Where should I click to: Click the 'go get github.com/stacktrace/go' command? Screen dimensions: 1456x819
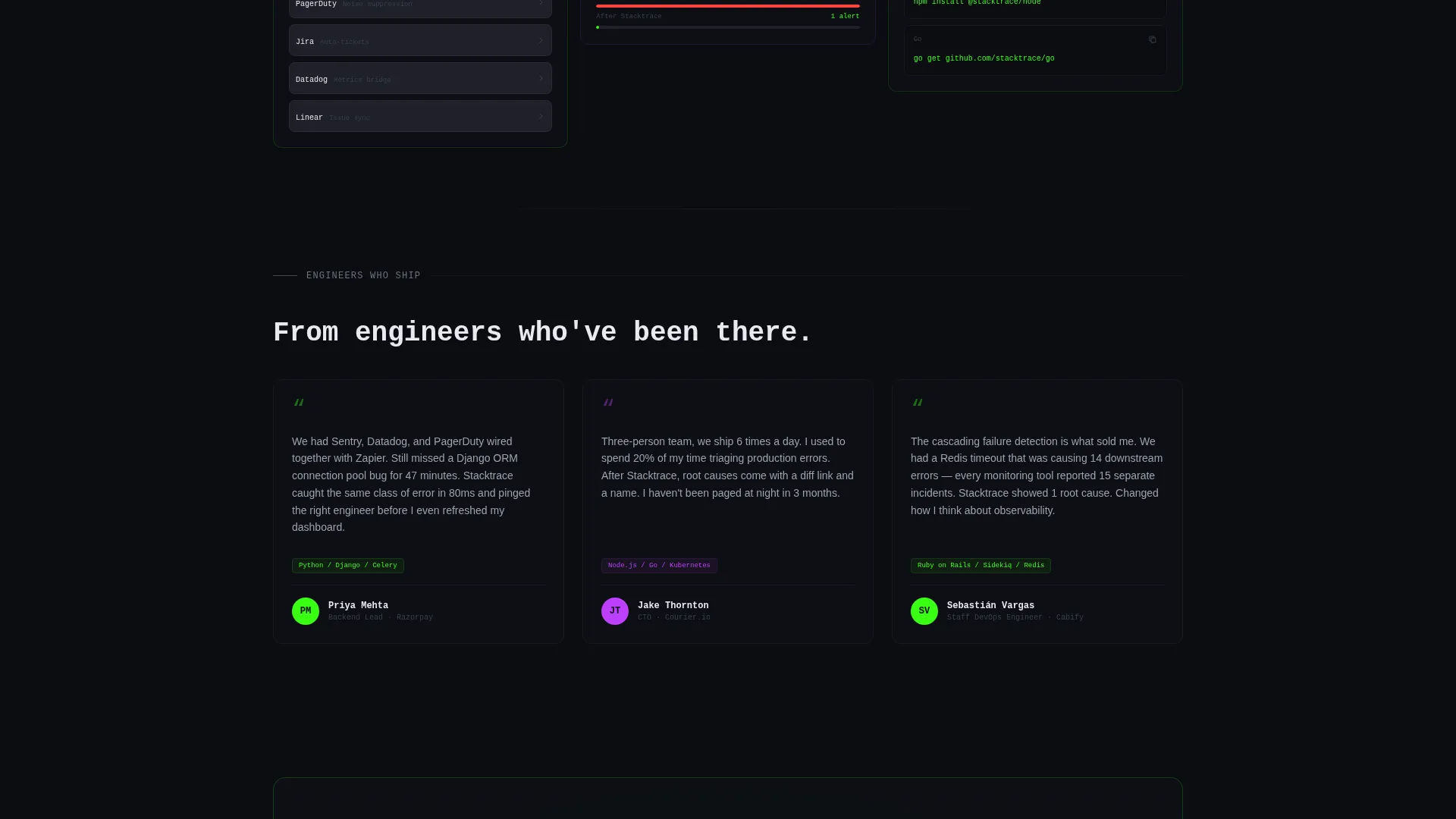click(984, 58)
